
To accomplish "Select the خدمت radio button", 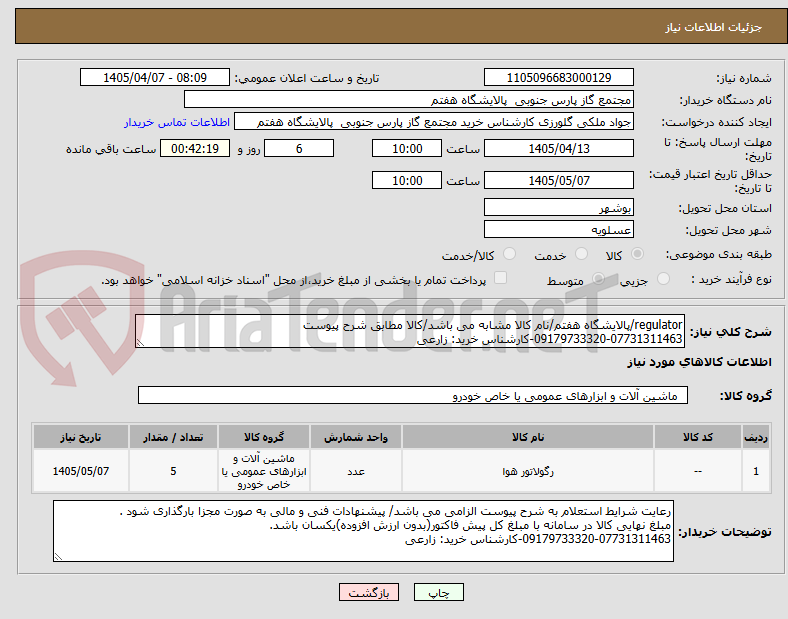I will click(x=581, y=254).
